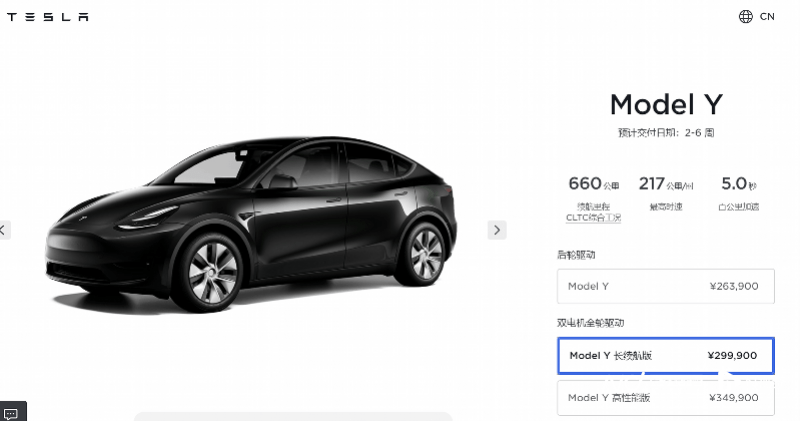
Task: Show the next car image with right chevron
Action: tap(497, 230)
